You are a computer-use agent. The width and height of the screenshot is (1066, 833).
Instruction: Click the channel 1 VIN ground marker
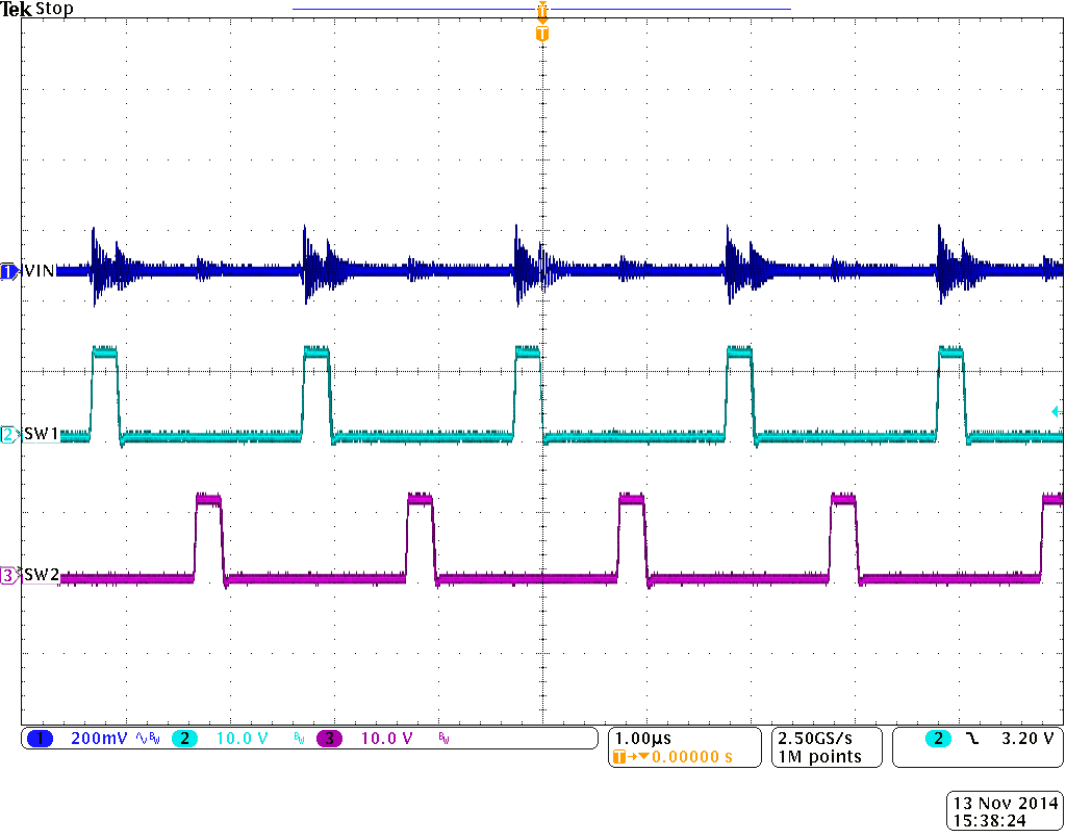(x=9, y=271)
